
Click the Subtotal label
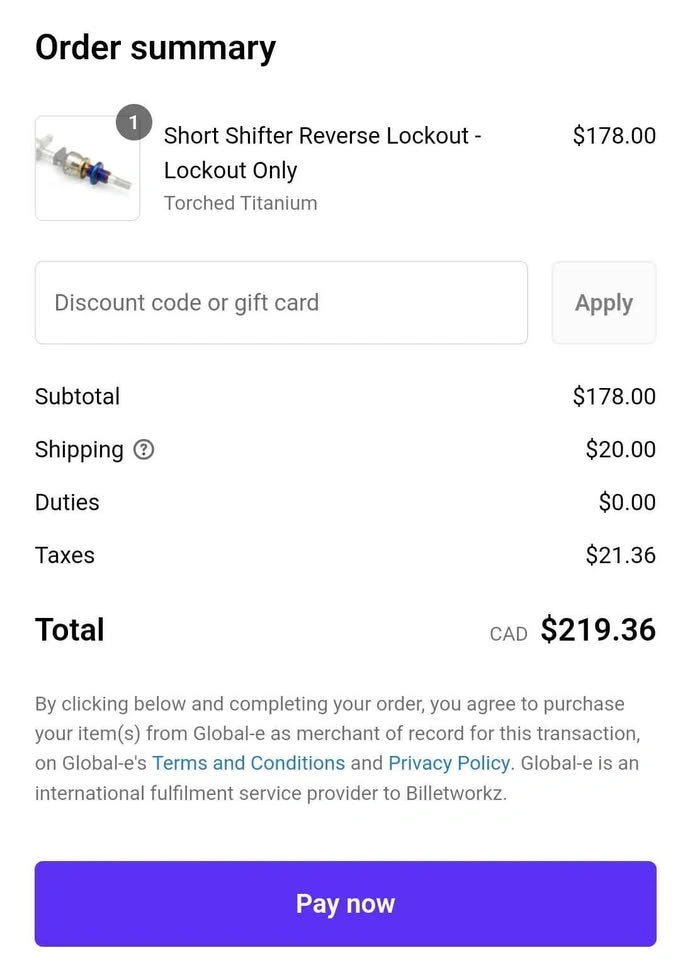coord(77,397)
